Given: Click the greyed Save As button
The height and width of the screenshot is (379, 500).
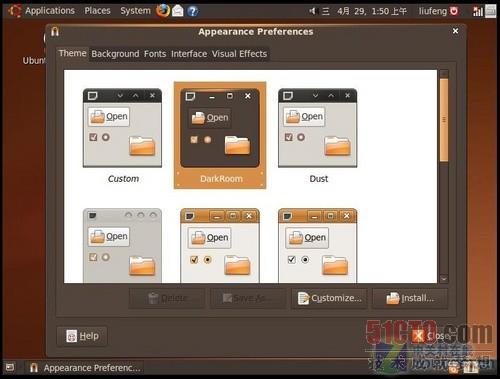Looking at the screenshot, I should coord(248,298).
